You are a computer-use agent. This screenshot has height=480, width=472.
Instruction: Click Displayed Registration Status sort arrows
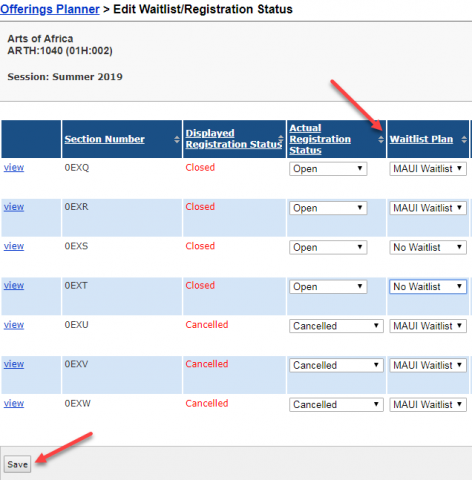point(281,139)
